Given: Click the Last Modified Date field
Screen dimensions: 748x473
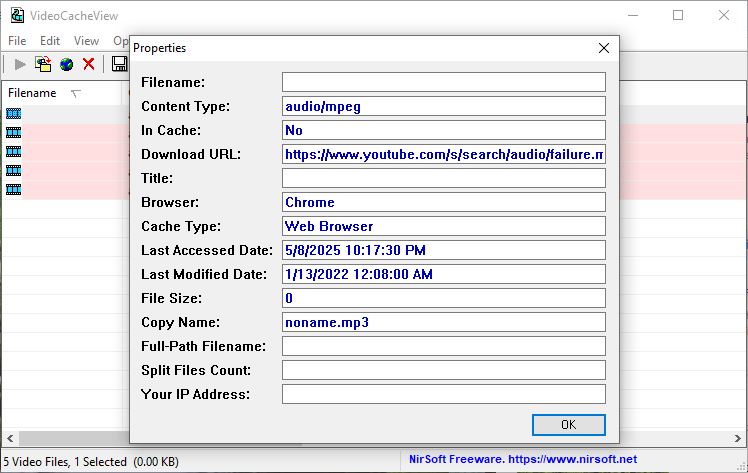Looking at the screenshot, I should (x=444, y=274).
